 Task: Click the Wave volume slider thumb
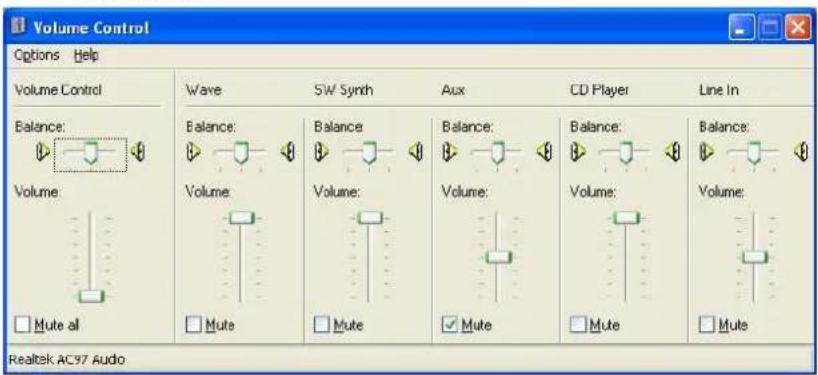coord(242,217)
